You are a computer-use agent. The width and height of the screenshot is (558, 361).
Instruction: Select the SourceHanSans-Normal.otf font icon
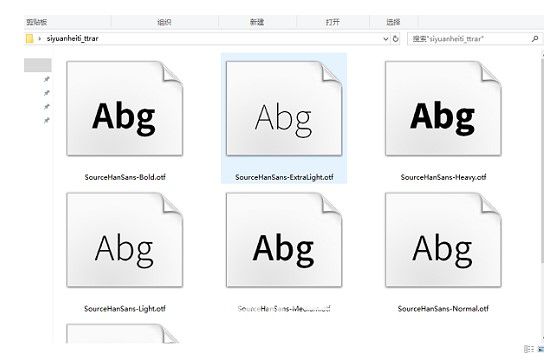click(443, 240)
